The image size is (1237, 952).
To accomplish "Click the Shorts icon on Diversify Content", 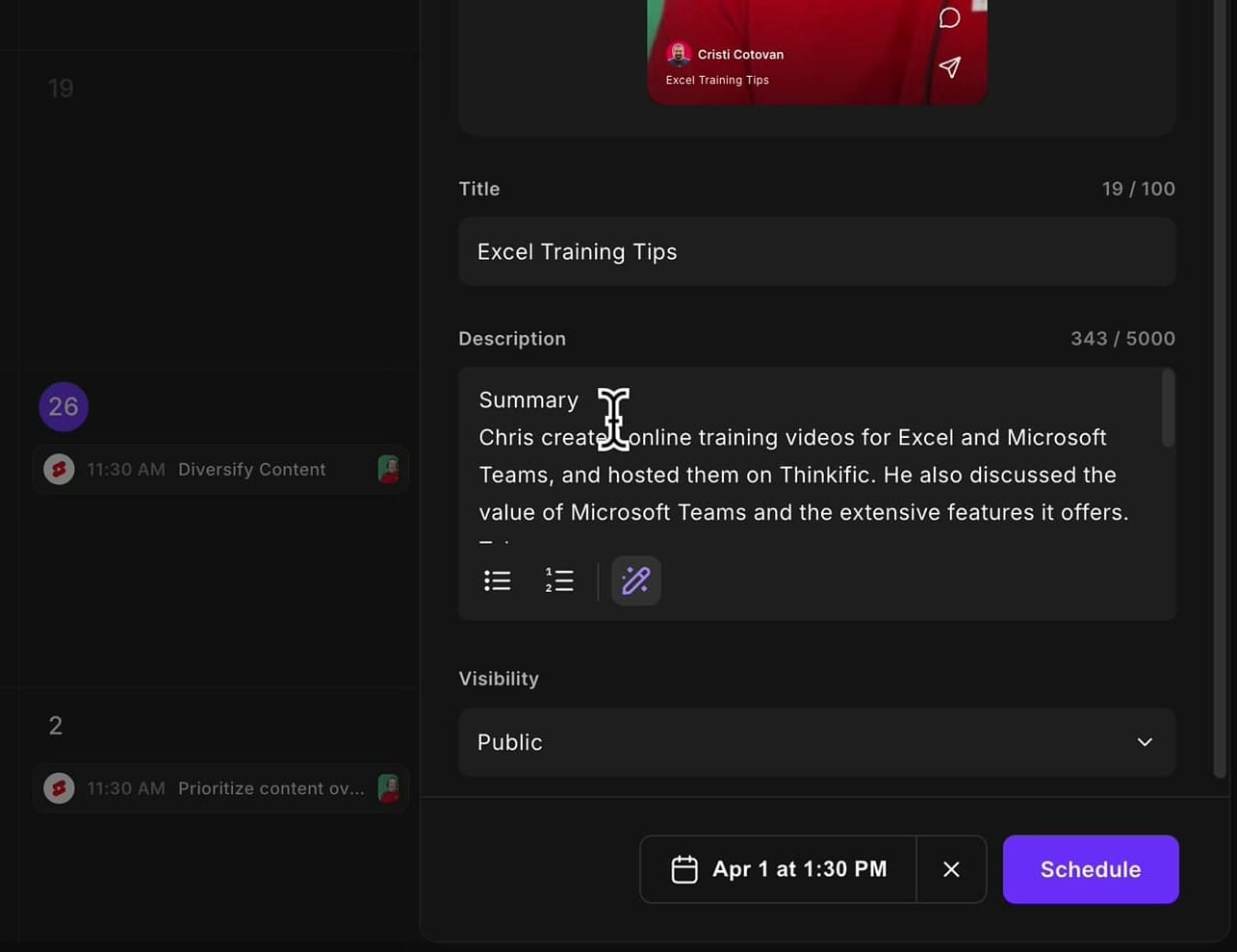I will [x=59, y=470].
